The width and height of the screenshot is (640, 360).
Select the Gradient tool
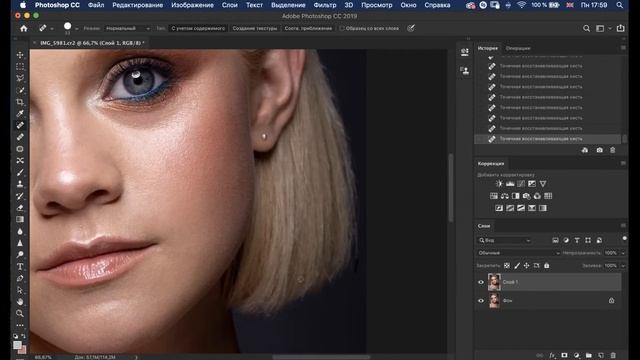tap(20, 220)
